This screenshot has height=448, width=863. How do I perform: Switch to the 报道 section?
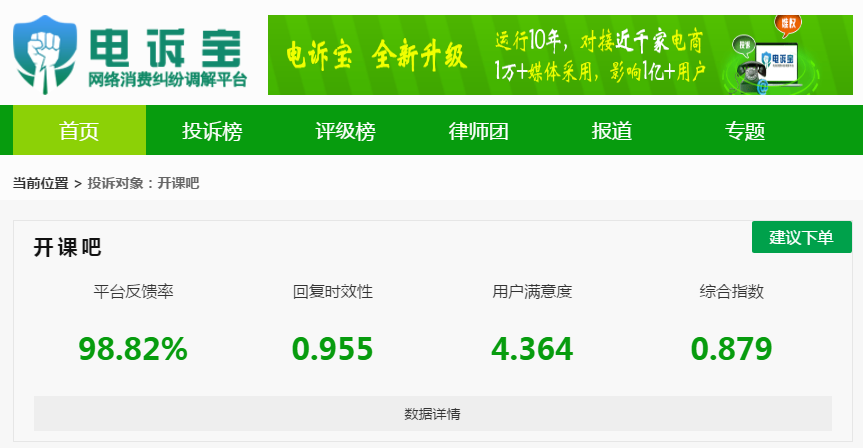(612, 130)
